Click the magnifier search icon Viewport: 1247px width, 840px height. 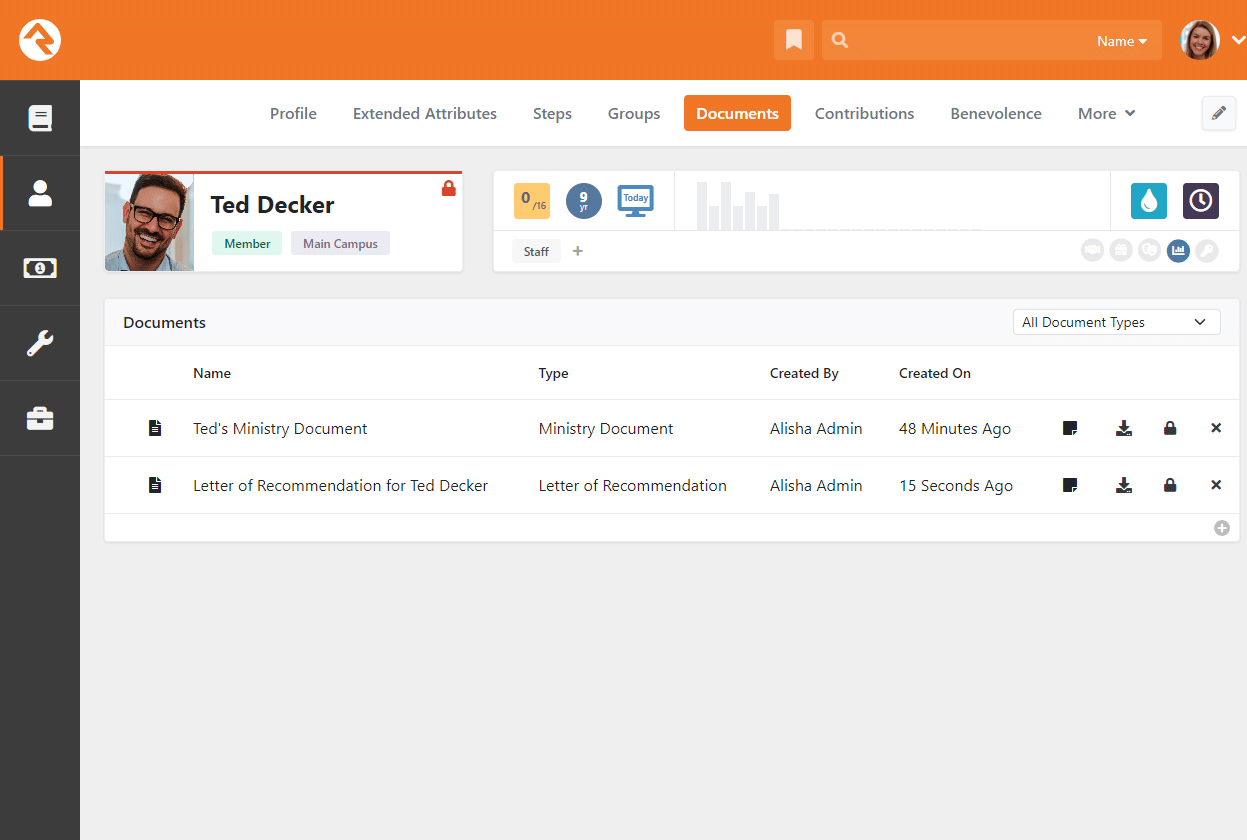tap(840, 40)
